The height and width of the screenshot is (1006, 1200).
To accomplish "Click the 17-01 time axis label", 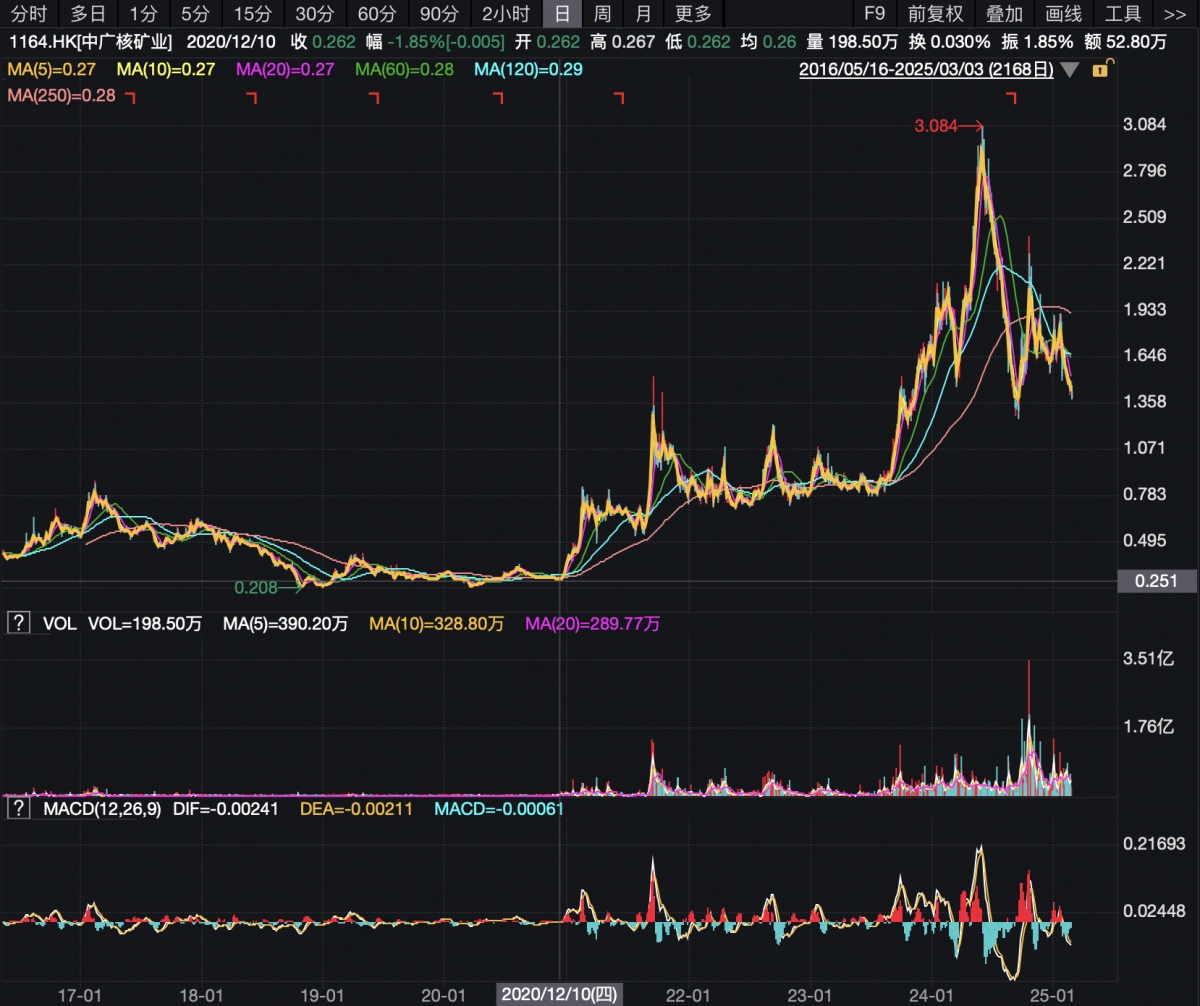I will point(81,995).
